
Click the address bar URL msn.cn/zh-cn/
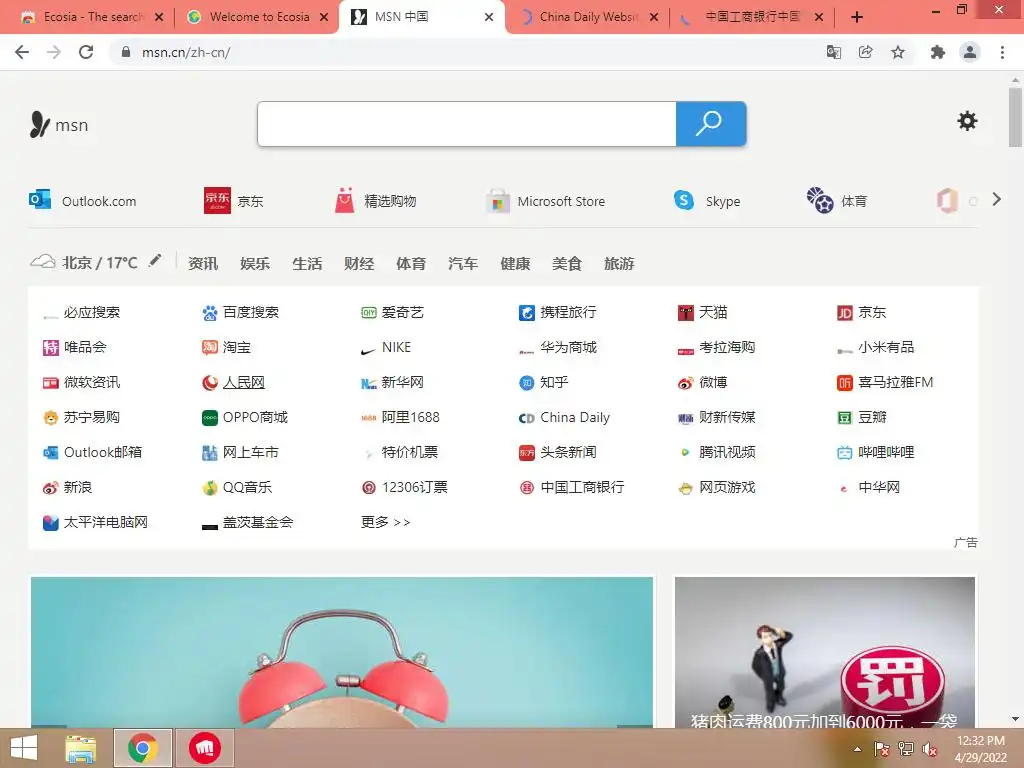pyautogui.click(x=186, y=52)
